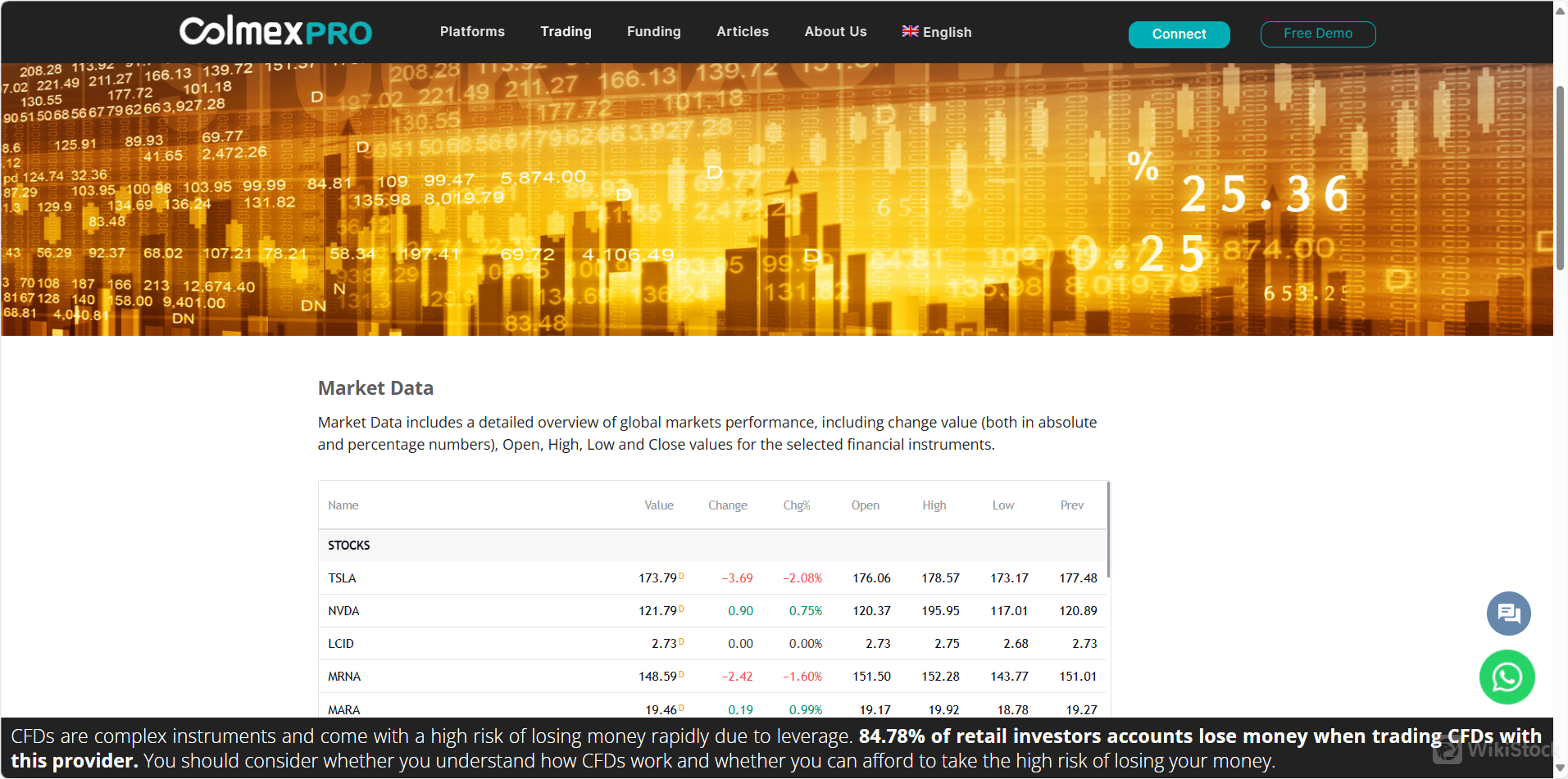
Task: Click the Articles navigation item
Action: click(x=743, y=31)
